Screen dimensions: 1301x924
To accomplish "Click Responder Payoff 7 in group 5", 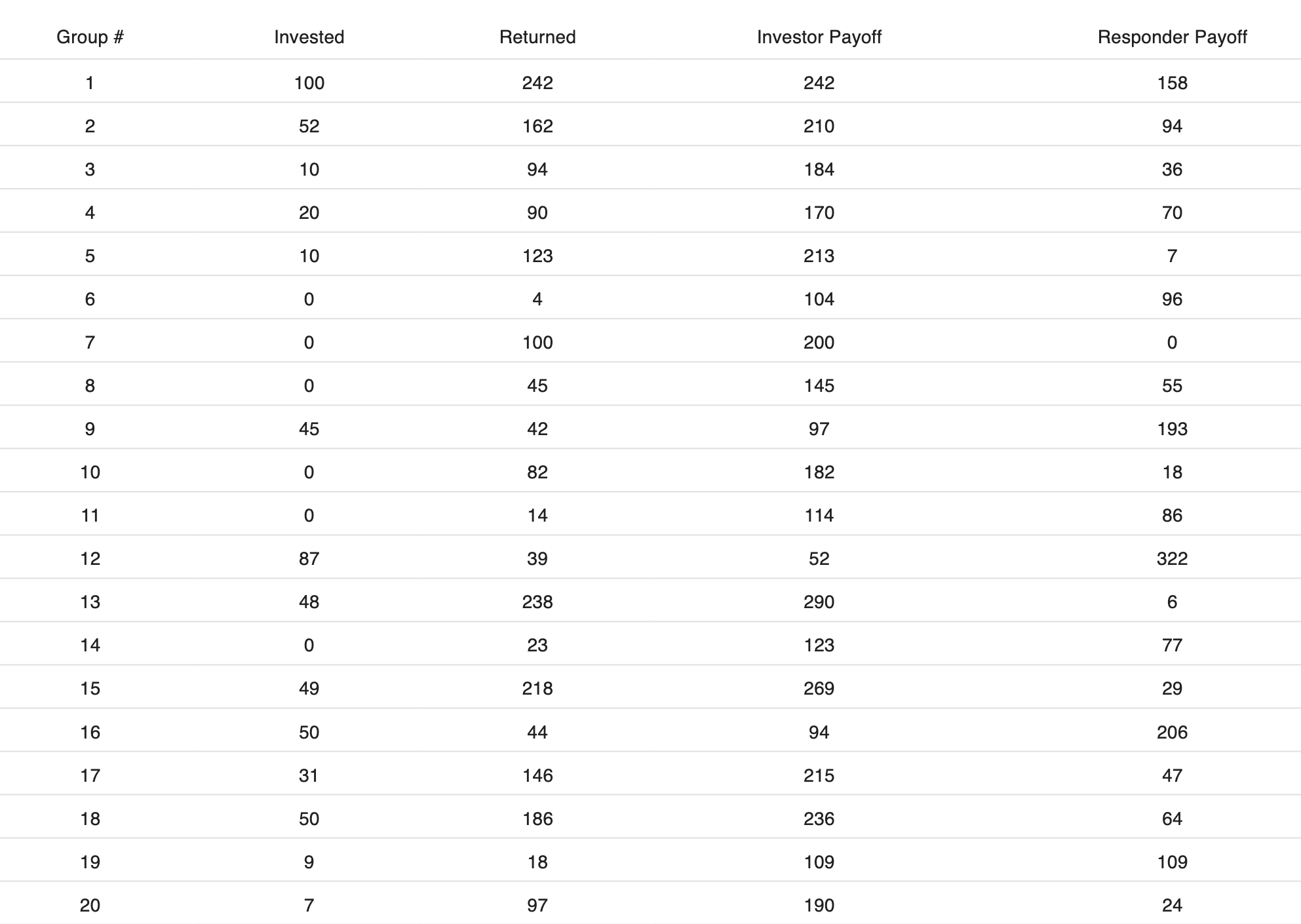I will point(1172,256).
